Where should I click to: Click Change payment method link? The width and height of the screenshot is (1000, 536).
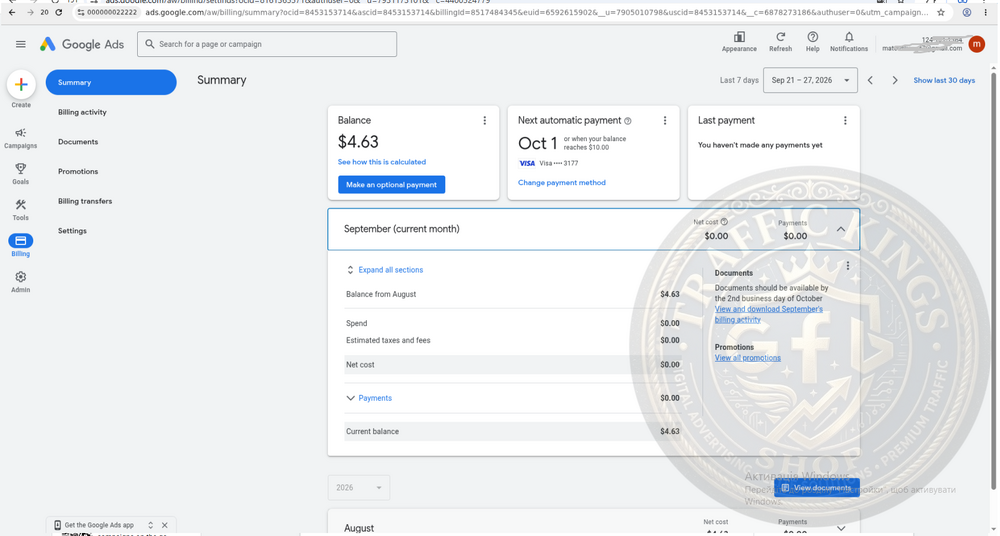click(562, 182)
